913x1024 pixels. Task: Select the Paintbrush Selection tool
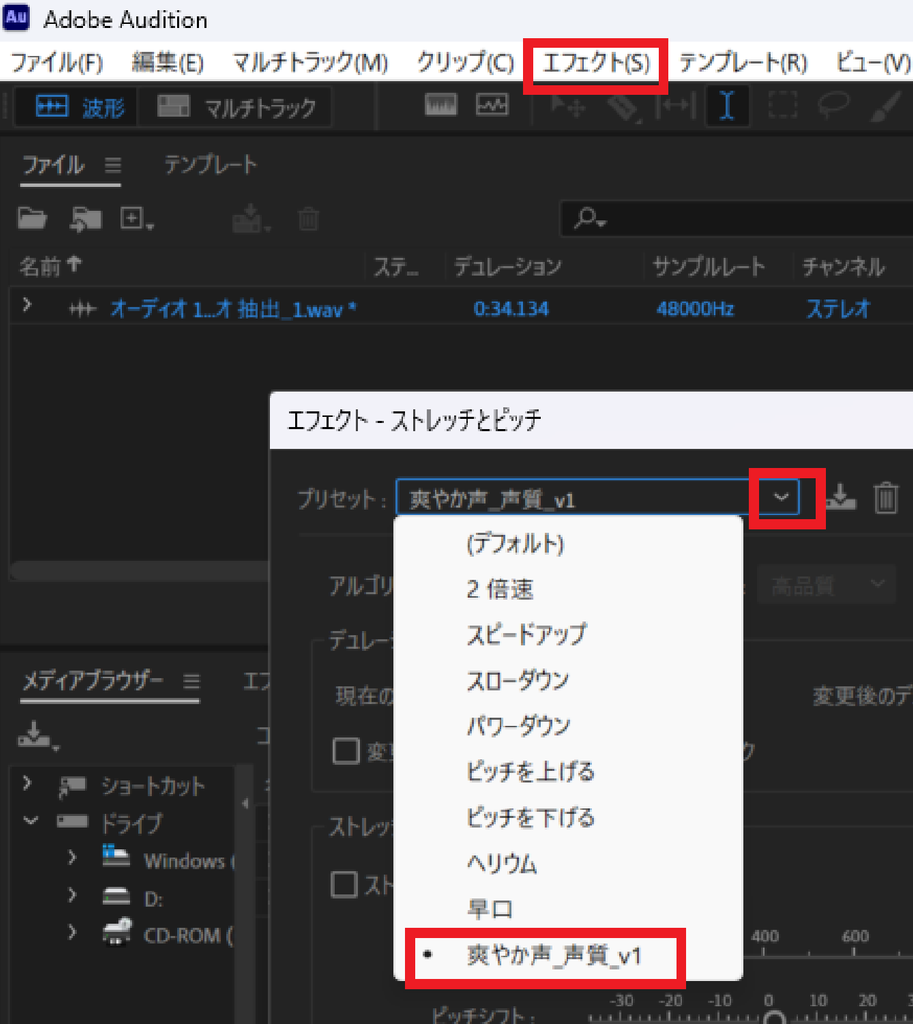886,106
